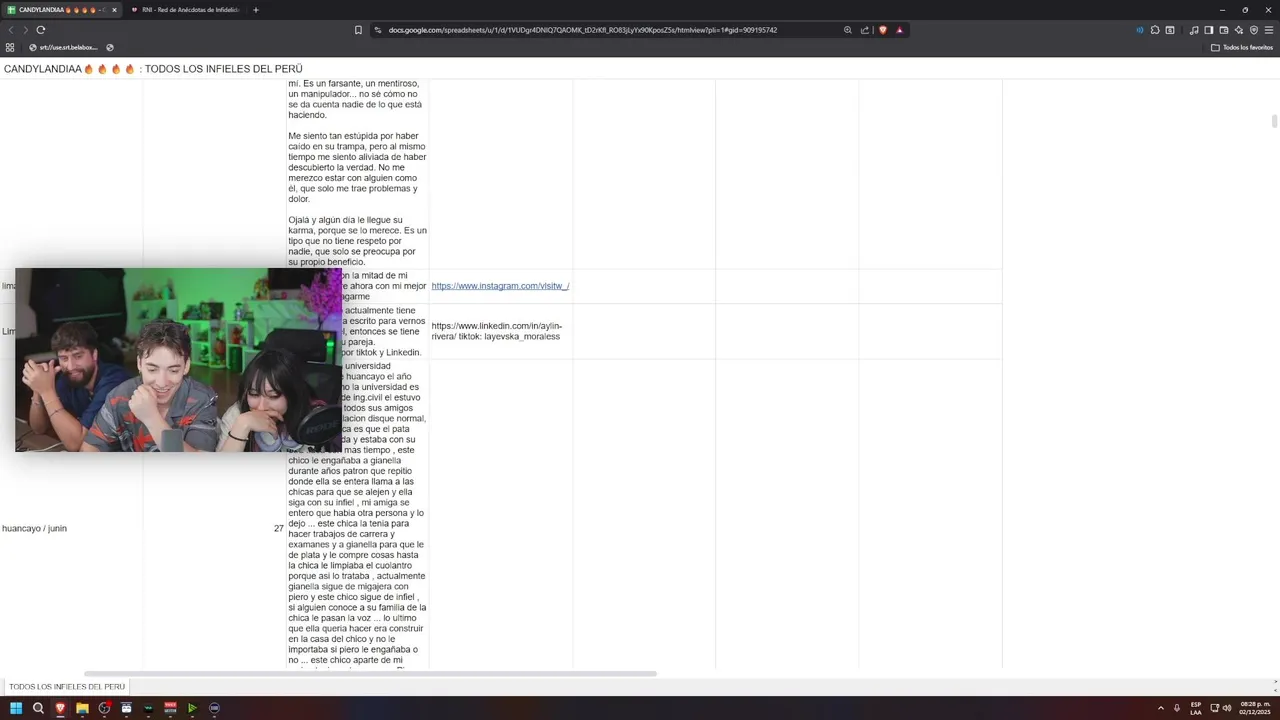The height and width of the screenshot is (720, 1280).
Task: Open the apps grid icon on bookmarks bar
Action: 10,47
